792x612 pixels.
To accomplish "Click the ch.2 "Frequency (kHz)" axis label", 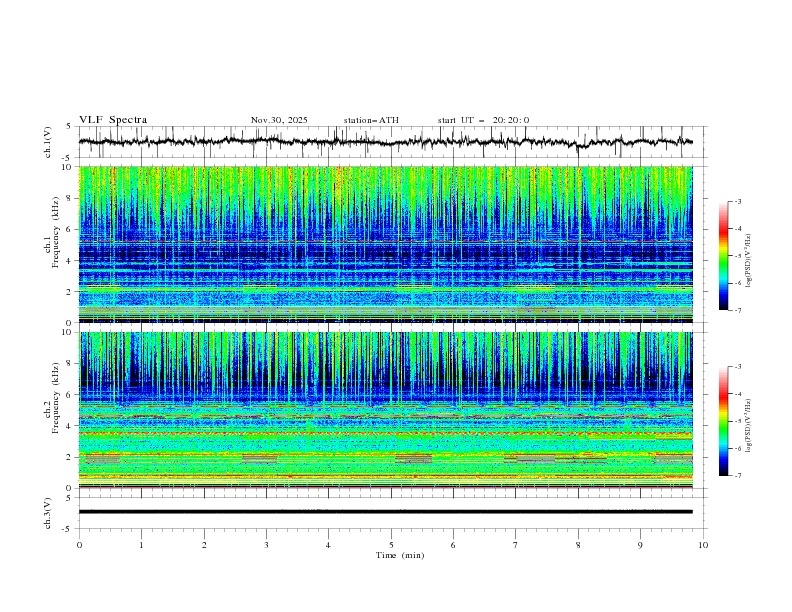I will coord(56,398).
